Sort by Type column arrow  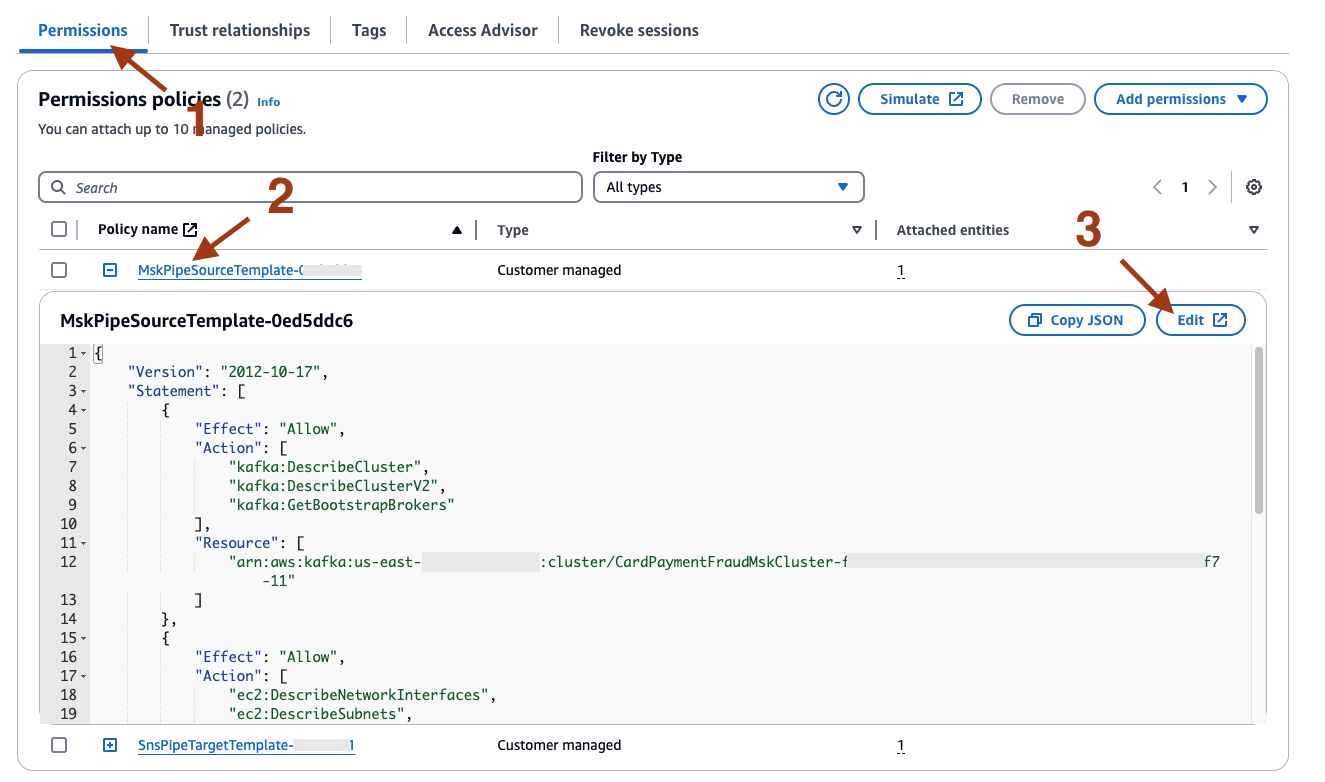pos(857,230)
